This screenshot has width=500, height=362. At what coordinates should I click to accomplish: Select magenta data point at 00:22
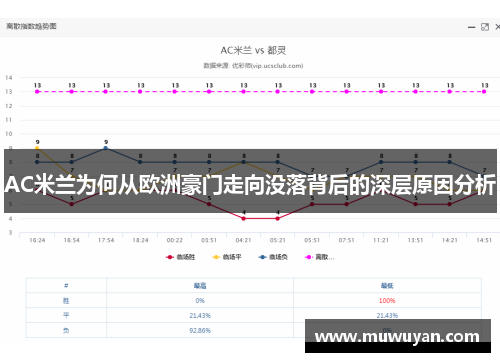pos(175,91)
